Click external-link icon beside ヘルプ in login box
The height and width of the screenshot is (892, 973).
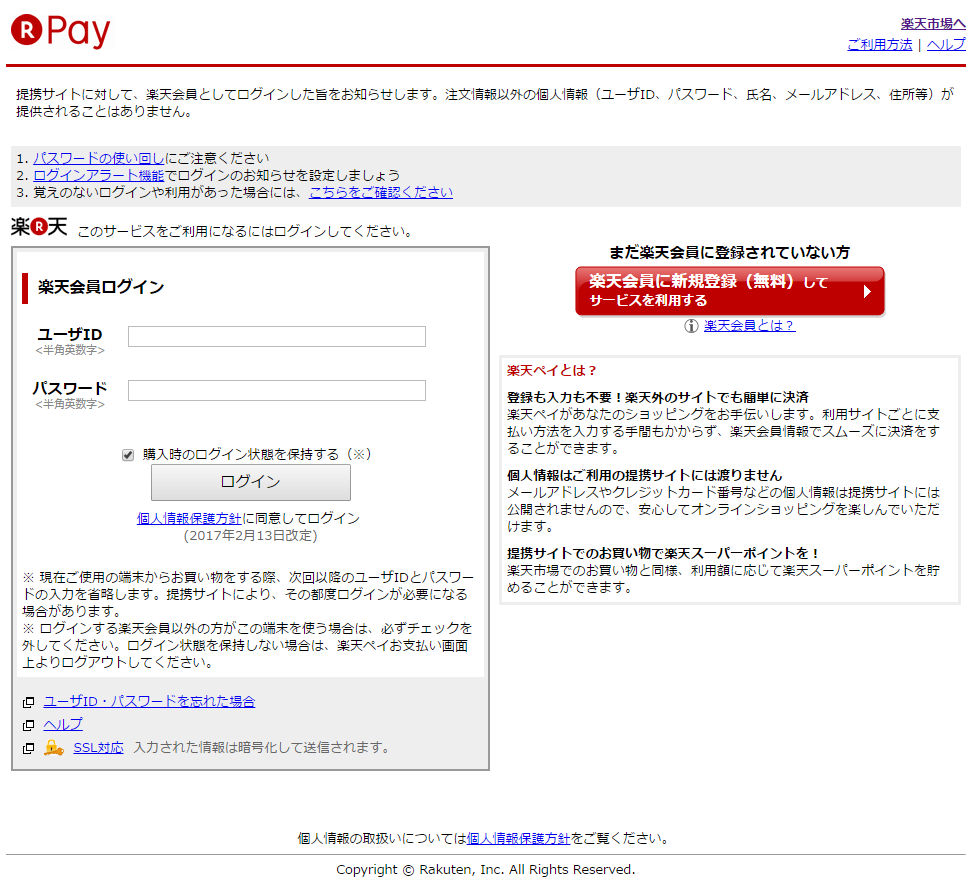click(x=28, y=725)
